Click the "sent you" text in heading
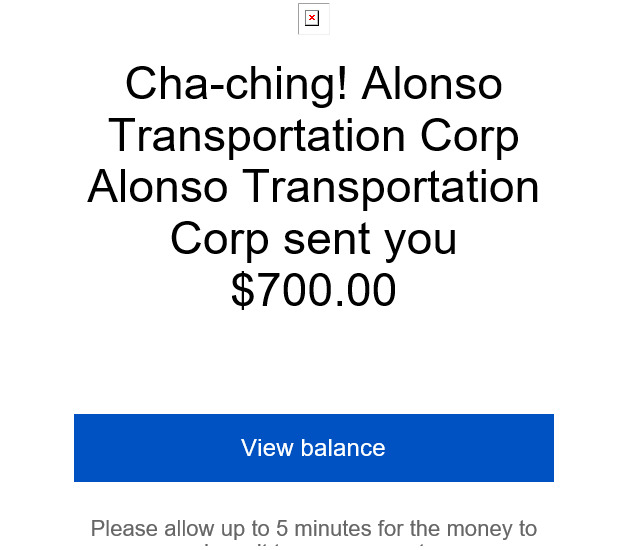 370,239
